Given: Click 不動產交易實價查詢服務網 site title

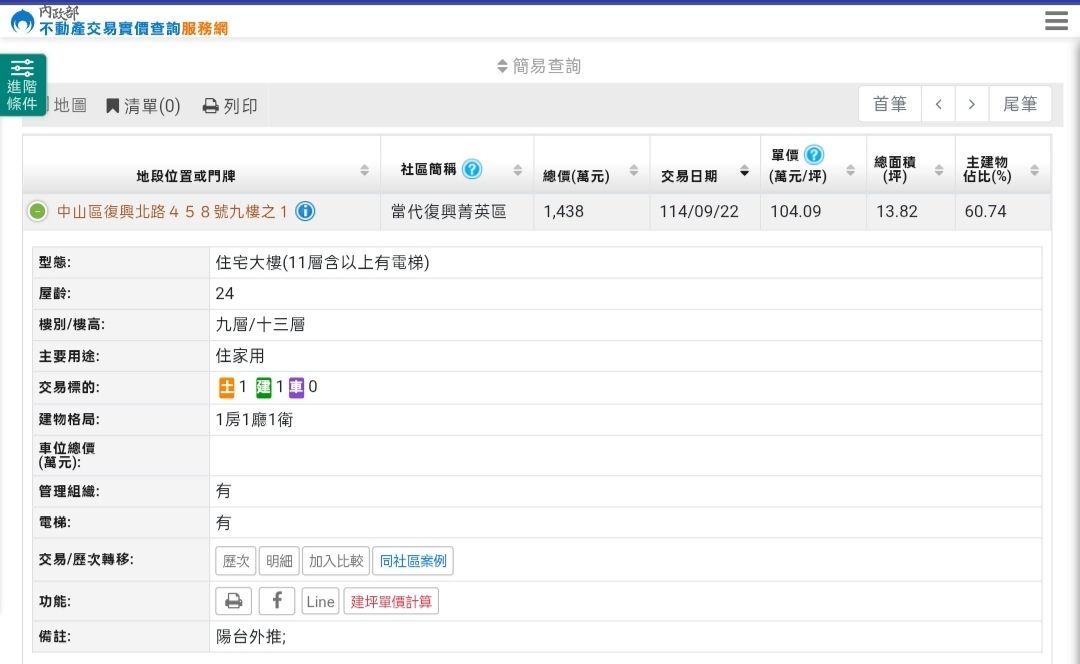Looking at the screenshot, I should click(134, 28).
